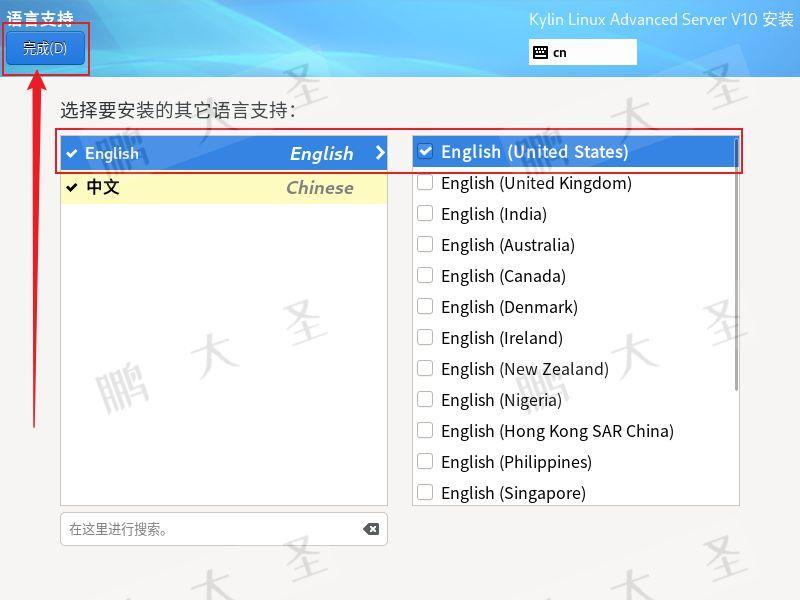Enable English (Denmark) locale
The width and height of the screenshot is (800, 600).
tap(425, 307)
